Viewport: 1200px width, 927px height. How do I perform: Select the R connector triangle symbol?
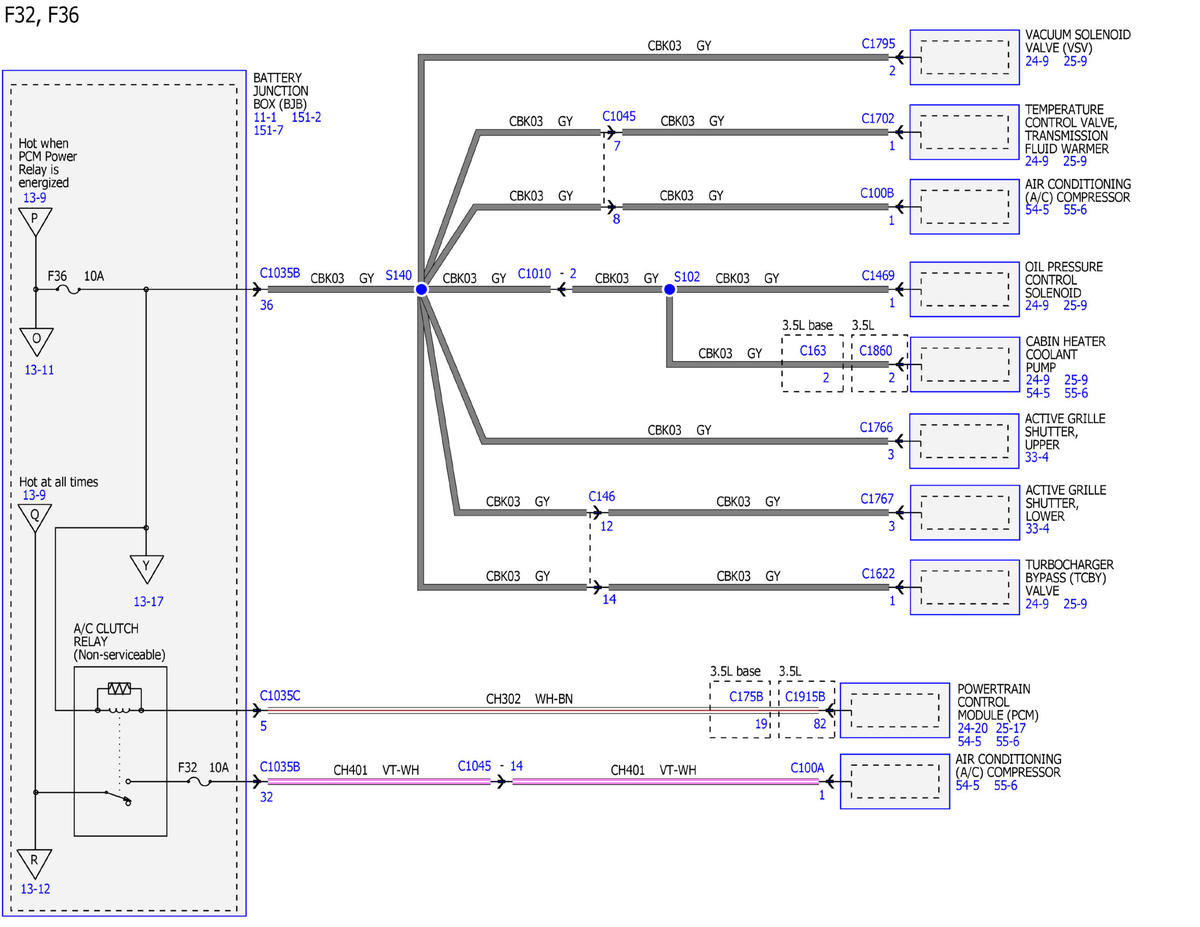pos(36,863)
